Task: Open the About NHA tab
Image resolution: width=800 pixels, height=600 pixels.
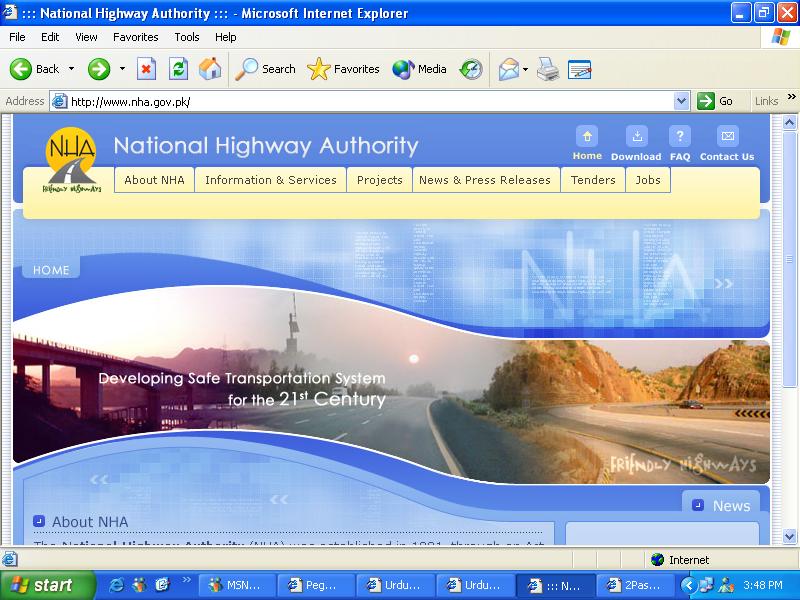Action: point(154,180)
